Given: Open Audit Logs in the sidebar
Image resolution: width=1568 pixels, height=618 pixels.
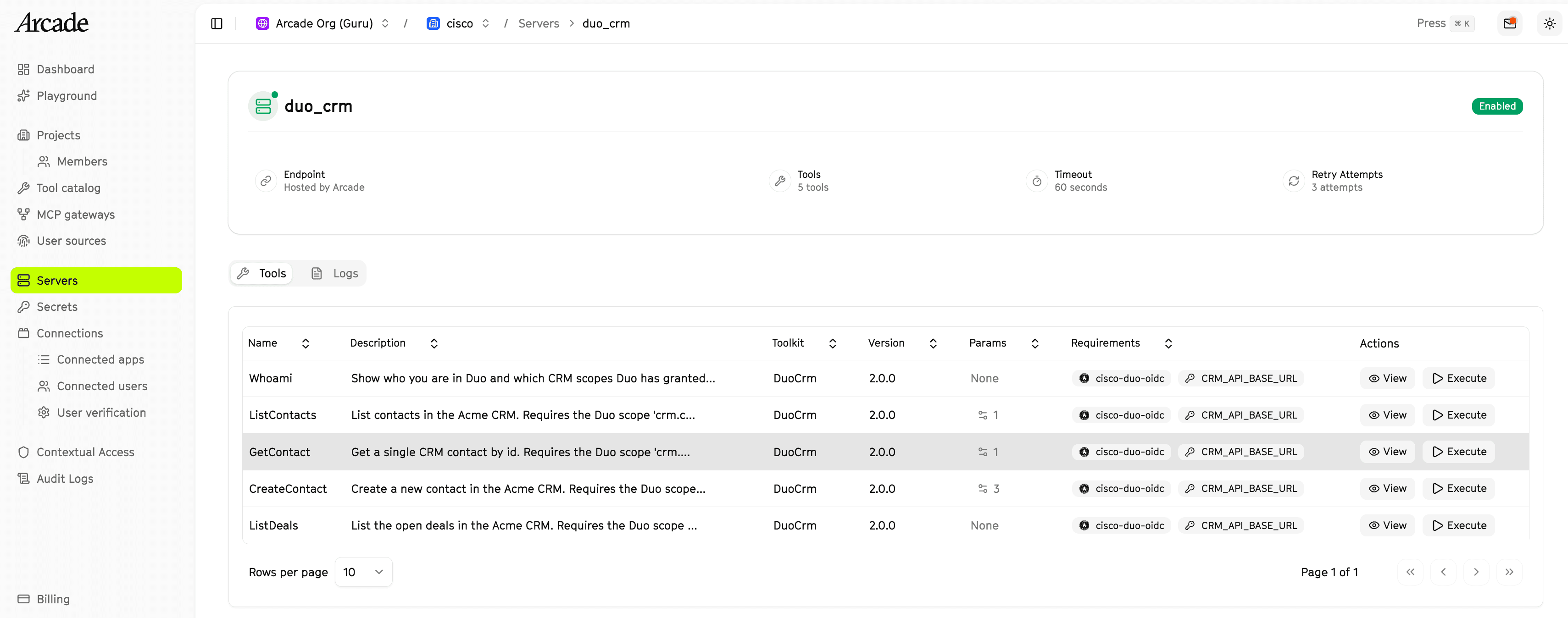Looking at the screenshot, I should [96, 479].
